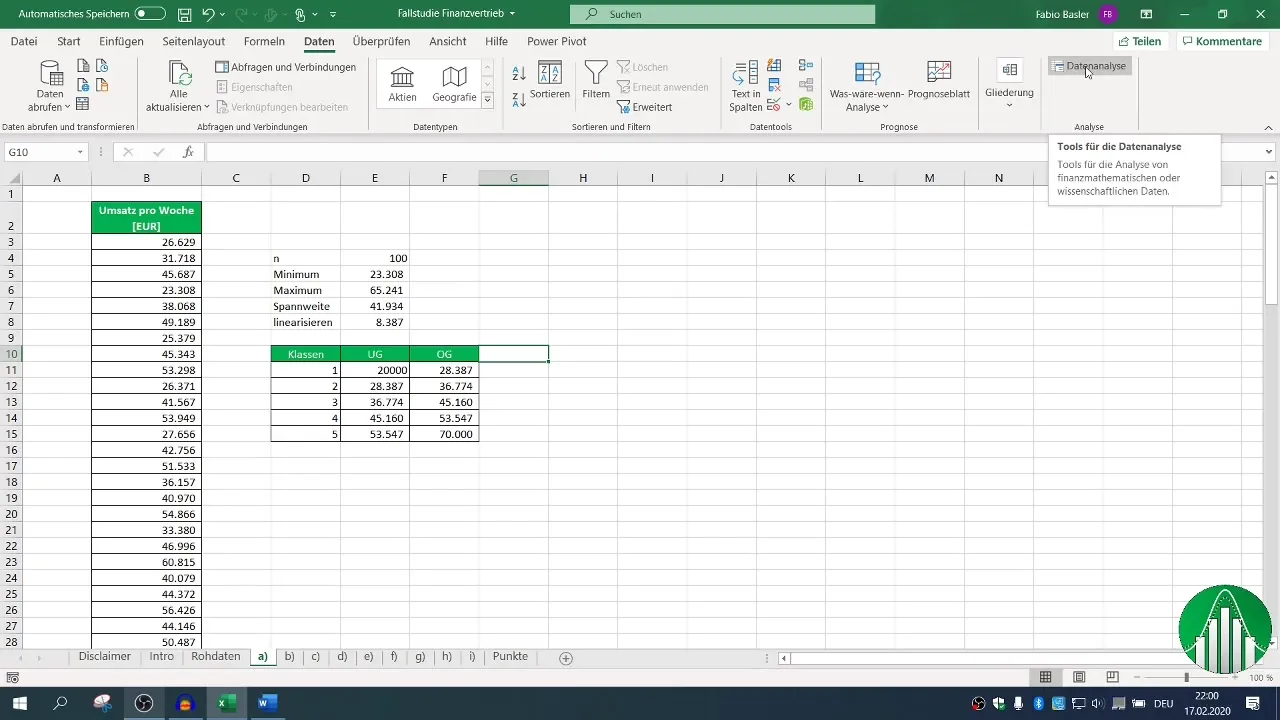Open the Daten abrufen dropdown
The image size is (1280, 720).
[50, 86]
